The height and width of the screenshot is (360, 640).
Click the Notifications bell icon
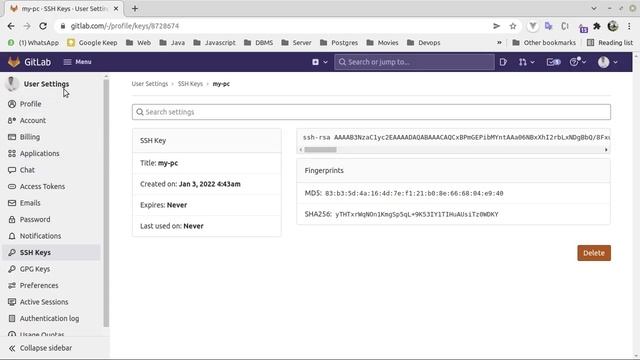pyautogui.click(x=12, y=236)
